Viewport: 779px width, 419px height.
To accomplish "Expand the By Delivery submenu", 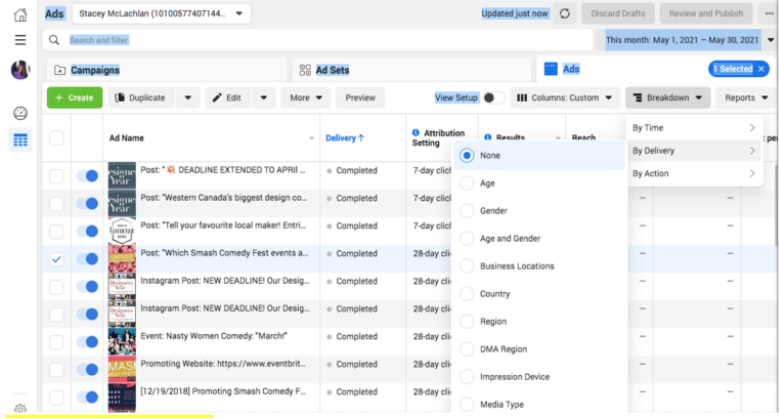I will click(694, 151).
